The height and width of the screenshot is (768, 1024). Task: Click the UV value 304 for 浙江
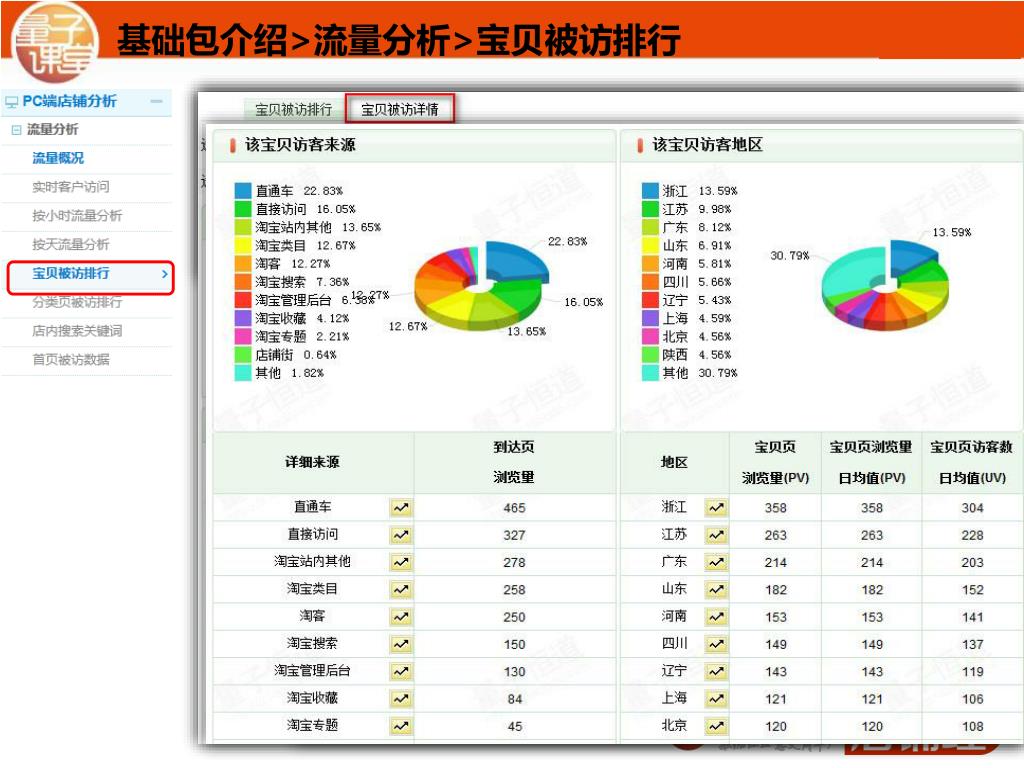972,508
